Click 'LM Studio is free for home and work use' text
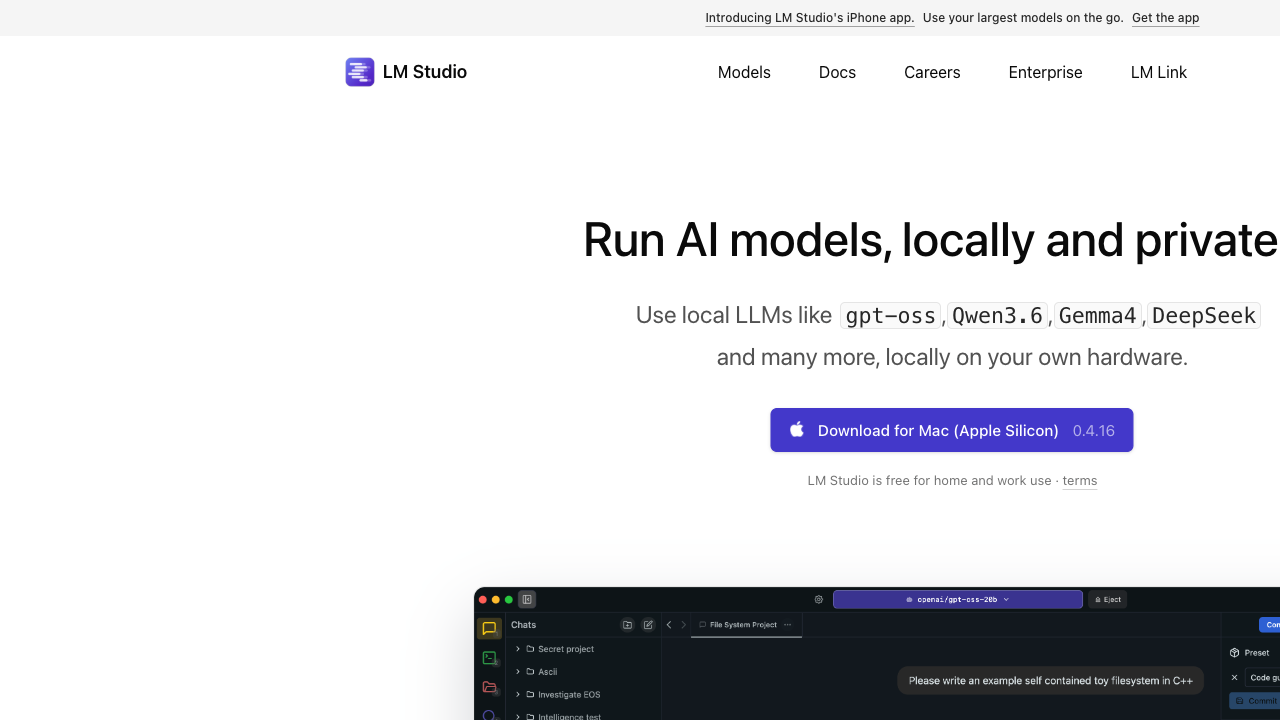Viewport: 1280px width, 720px height. (929, 481)
